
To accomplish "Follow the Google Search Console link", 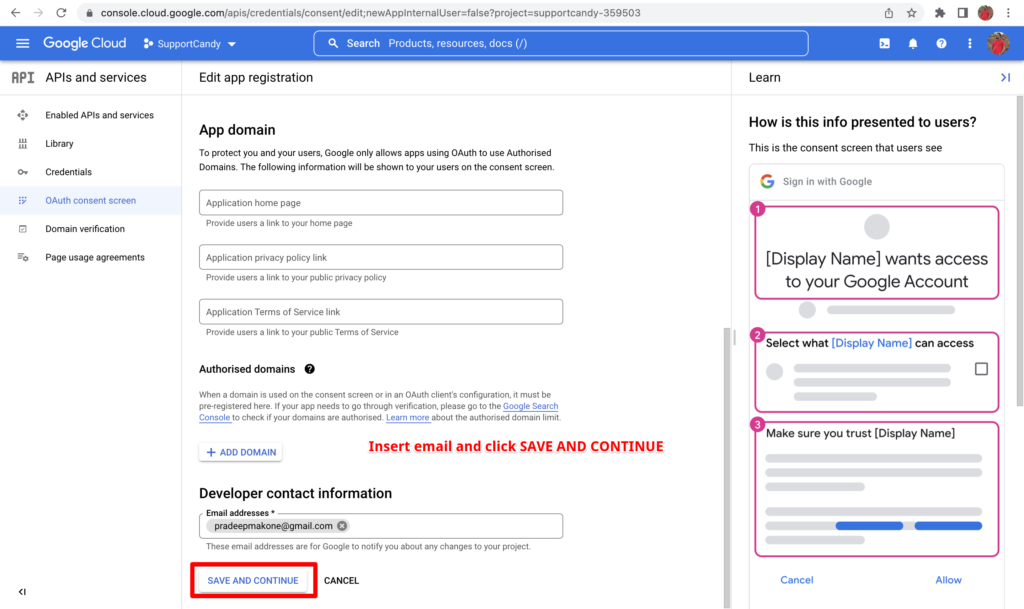I will coord(530,406).
